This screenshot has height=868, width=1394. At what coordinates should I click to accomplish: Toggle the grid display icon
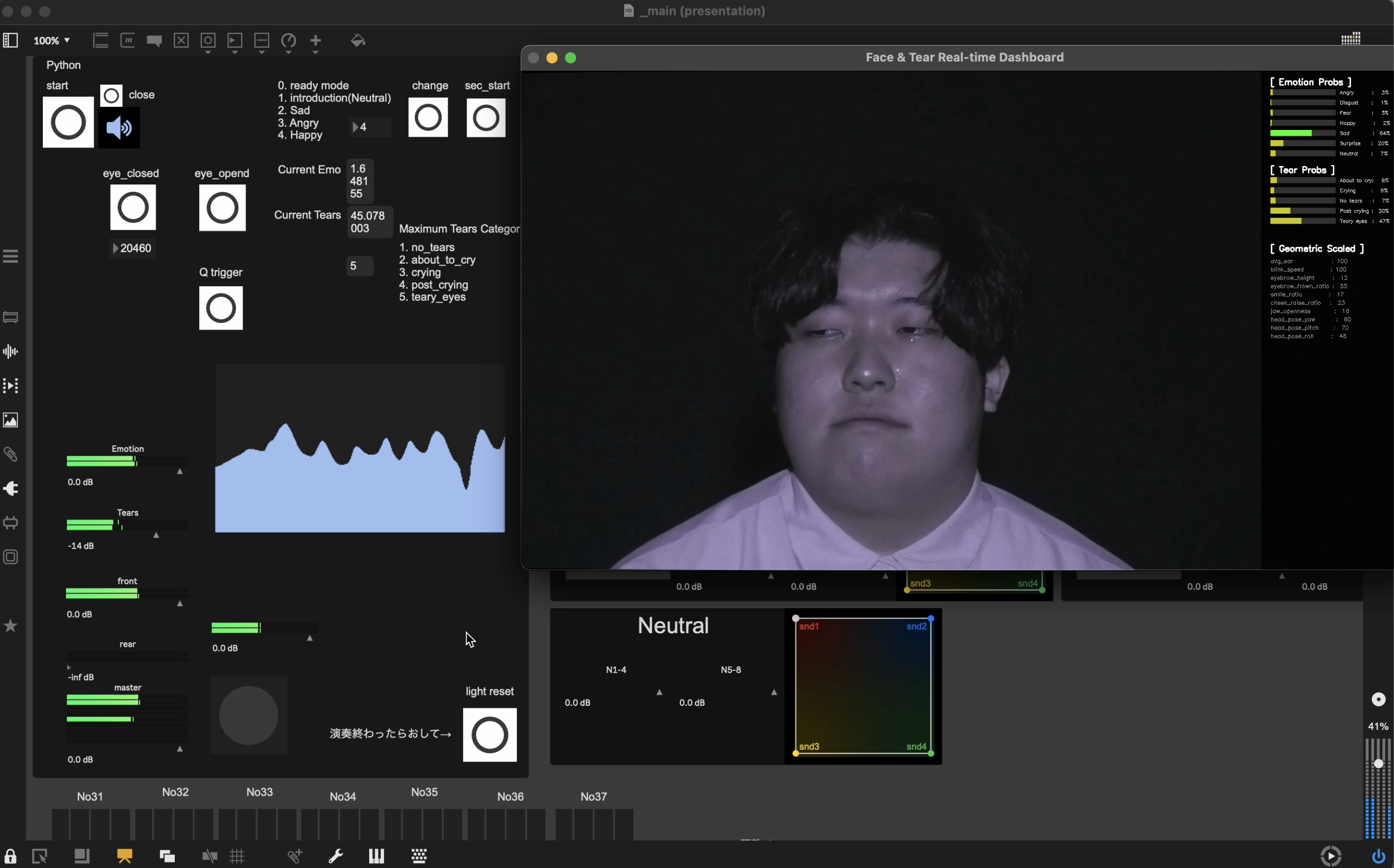point(237,856)
